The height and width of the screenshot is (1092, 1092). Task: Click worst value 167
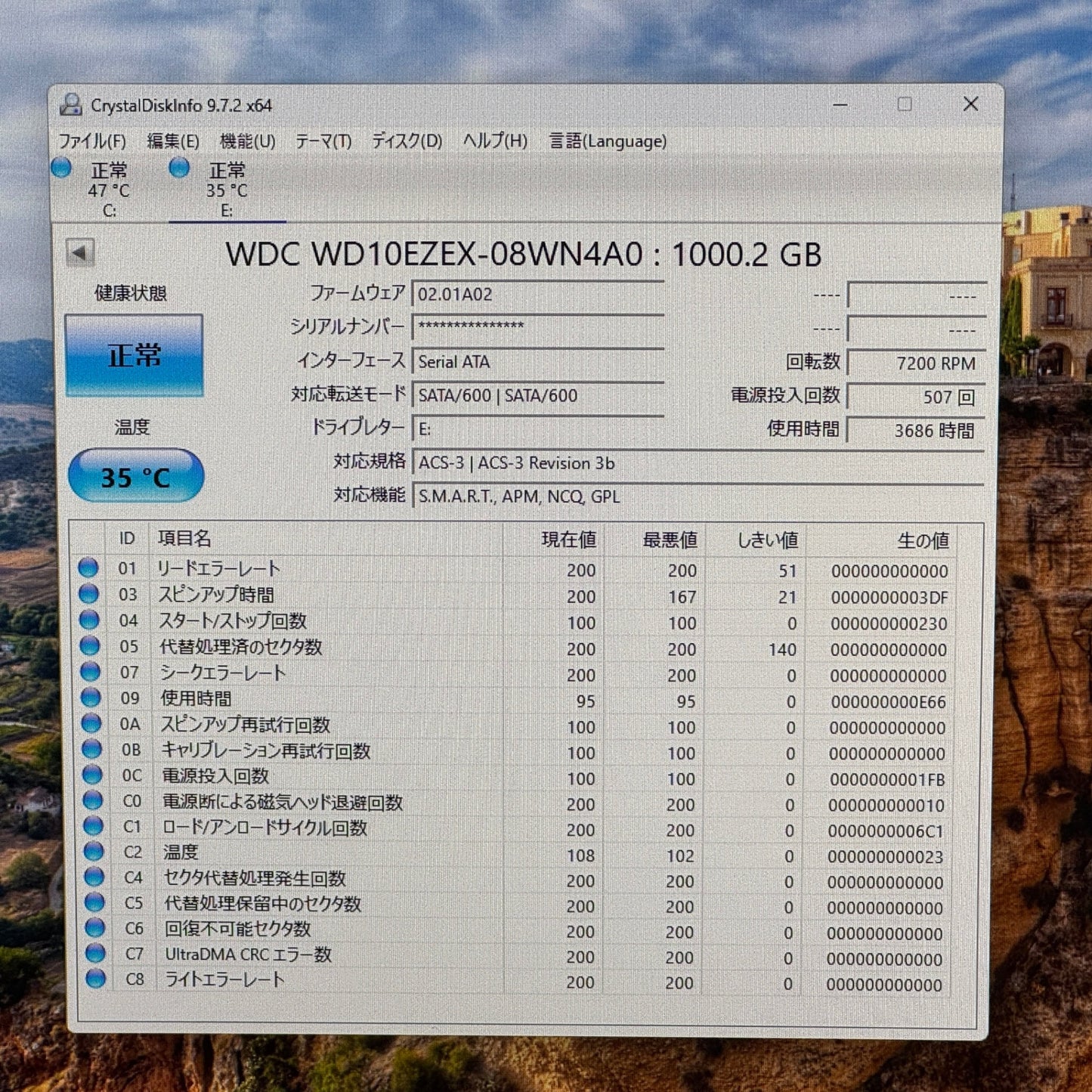coord(682,597)
